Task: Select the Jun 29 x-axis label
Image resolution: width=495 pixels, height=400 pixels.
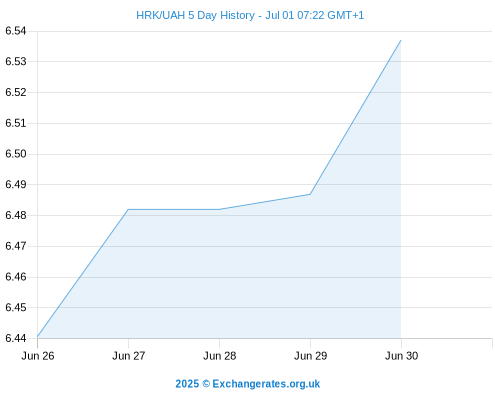Action: (311, 356)
